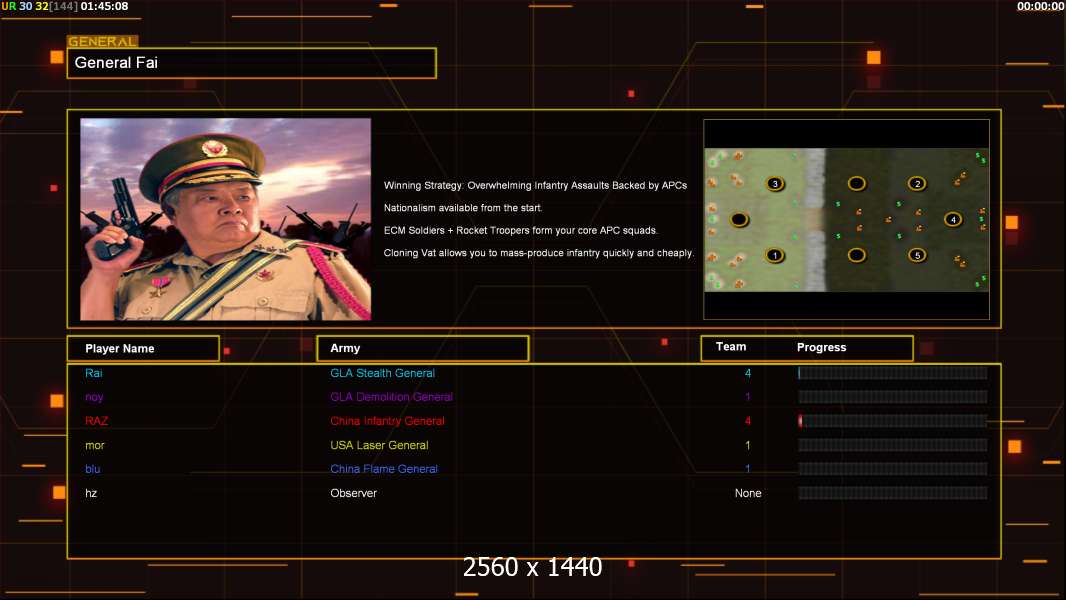The image size is (1066, 600).
Task: Click USA Laser General army entry
Action: 379,445
